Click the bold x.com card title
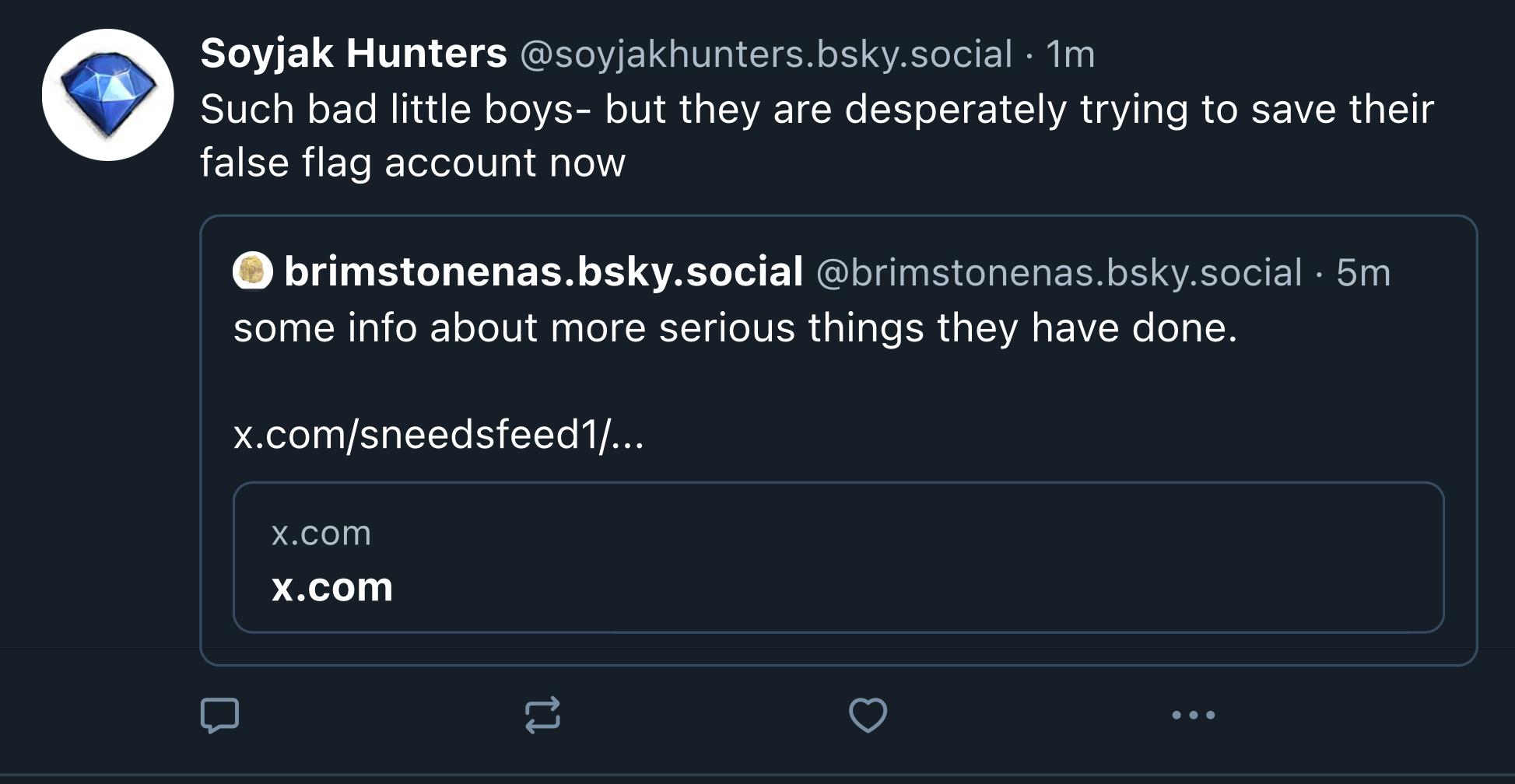1515x784 pixels. coord(332,586)
